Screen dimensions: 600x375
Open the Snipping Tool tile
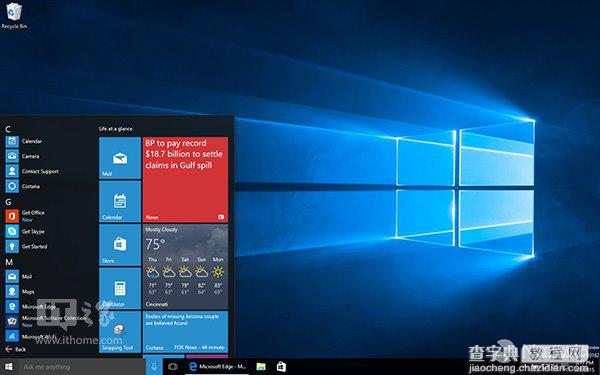tap(120, 332)
